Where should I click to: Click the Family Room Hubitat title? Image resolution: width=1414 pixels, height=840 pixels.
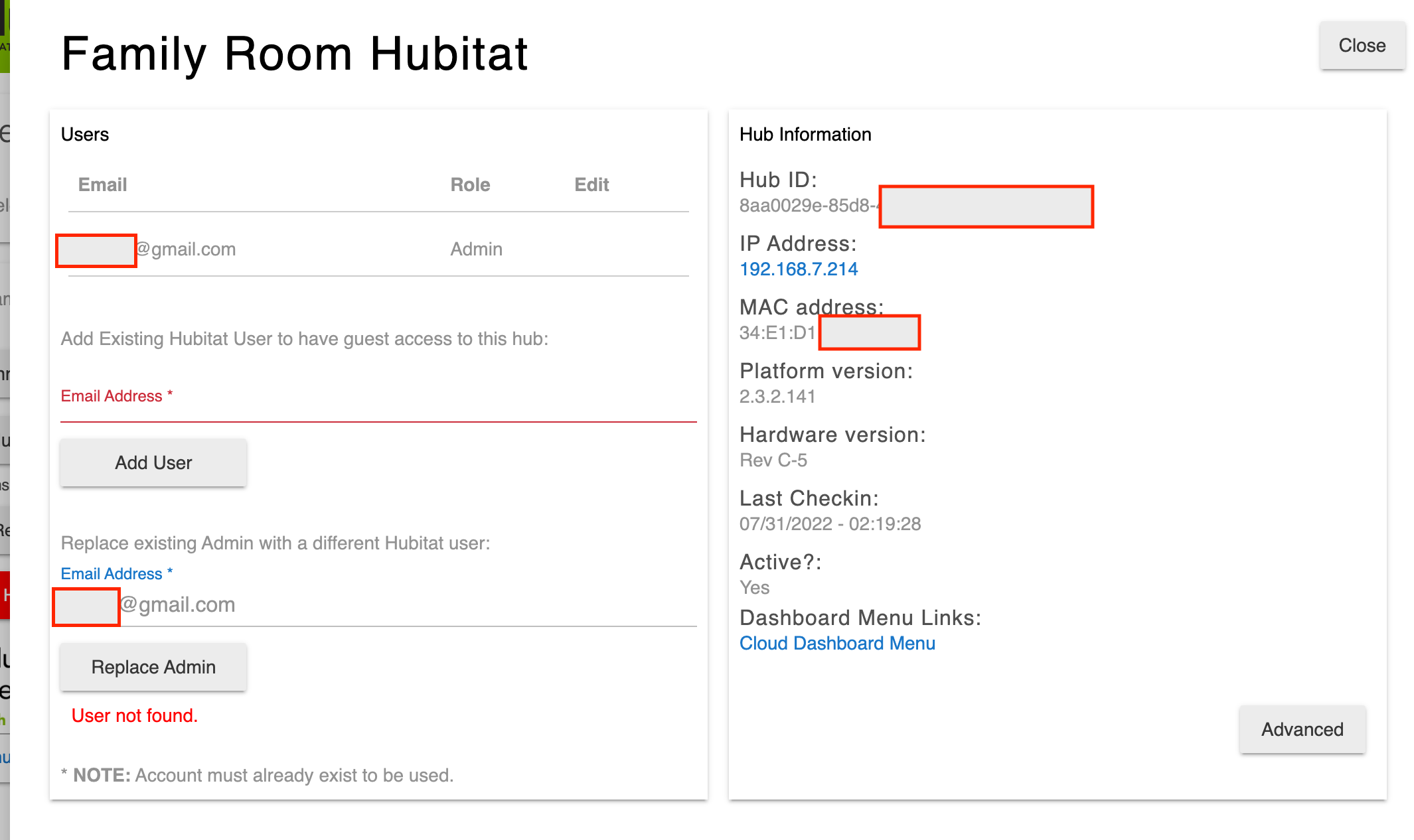[295, 53]
